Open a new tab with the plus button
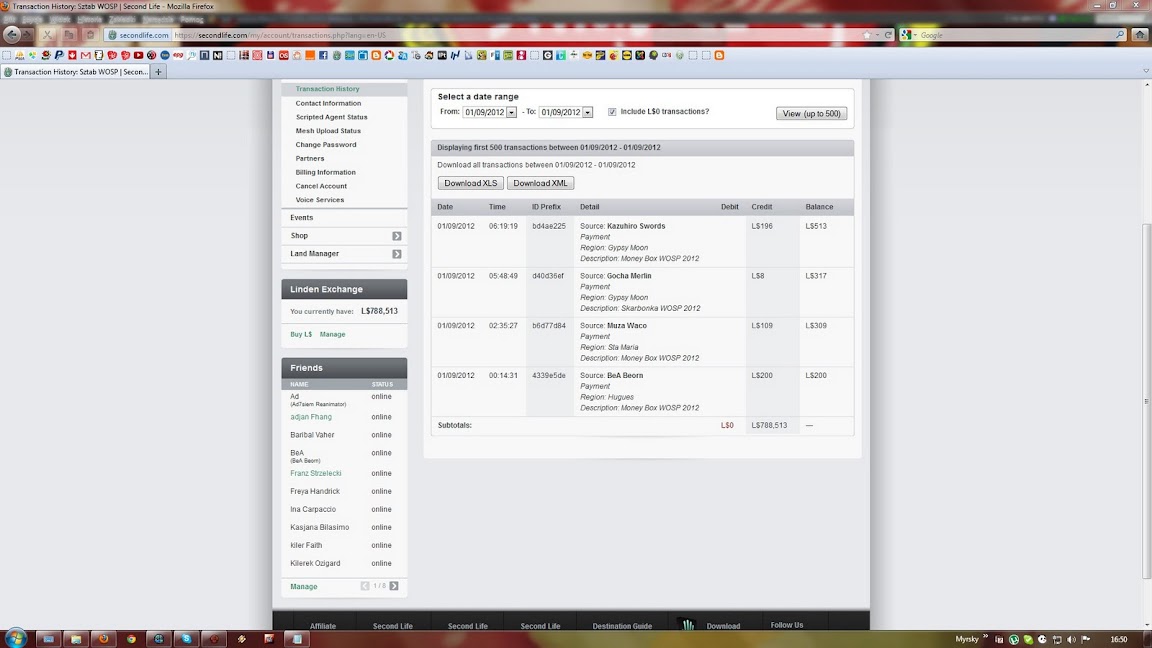This screenshot has height=648, width=1152. click(158, 71)
